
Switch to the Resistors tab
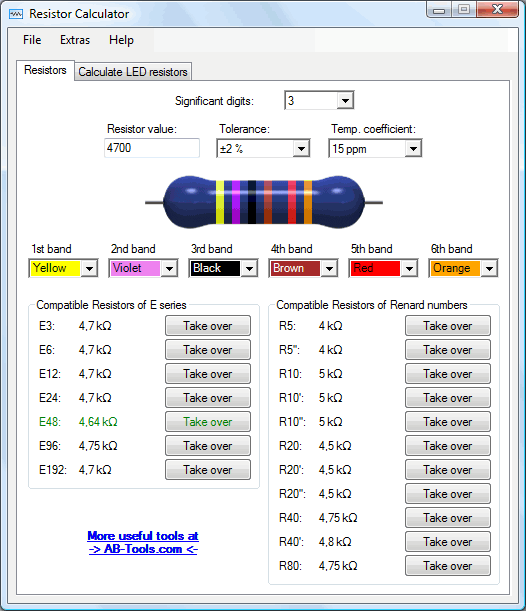[45, 70]
